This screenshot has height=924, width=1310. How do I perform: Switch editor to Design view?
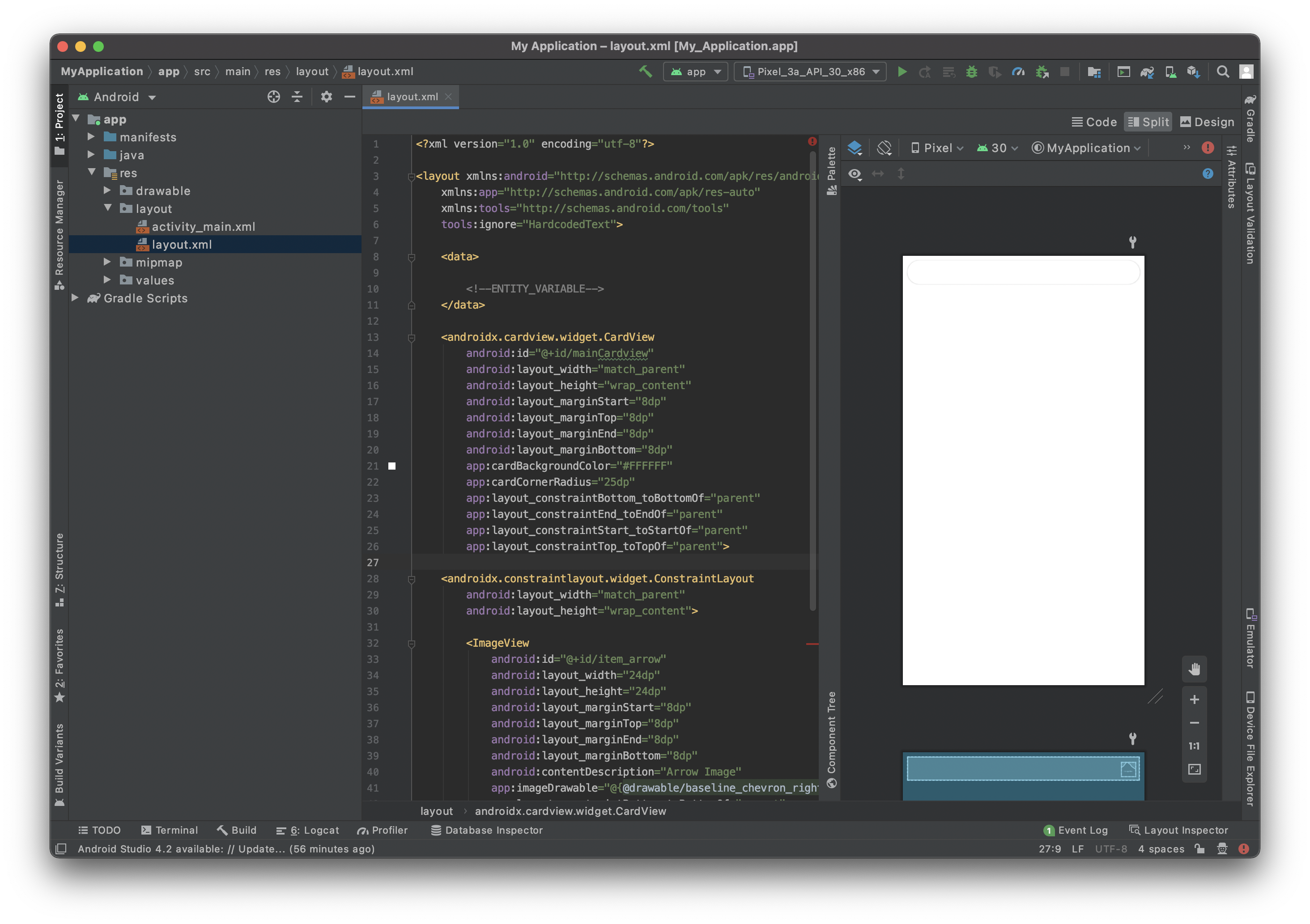tap(1207, 122)
